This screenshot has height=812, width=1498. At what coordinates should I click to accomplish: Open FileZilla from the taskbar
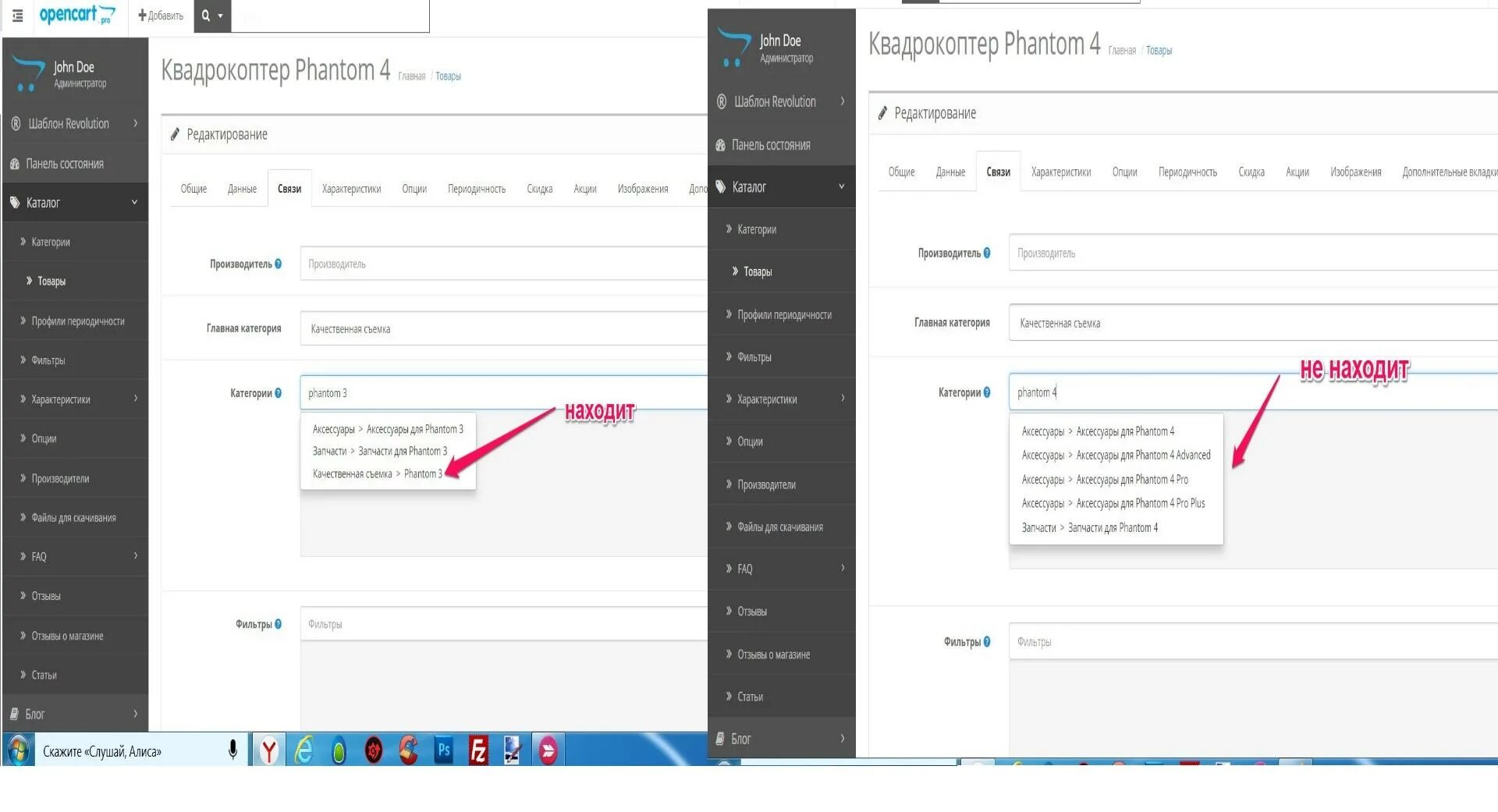(478, 750)
